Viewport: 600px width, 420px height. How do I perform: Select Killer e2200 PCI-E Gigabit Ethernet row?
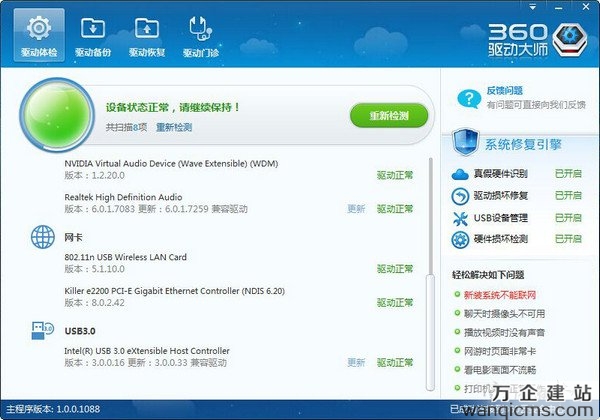[x=239, y=297]
